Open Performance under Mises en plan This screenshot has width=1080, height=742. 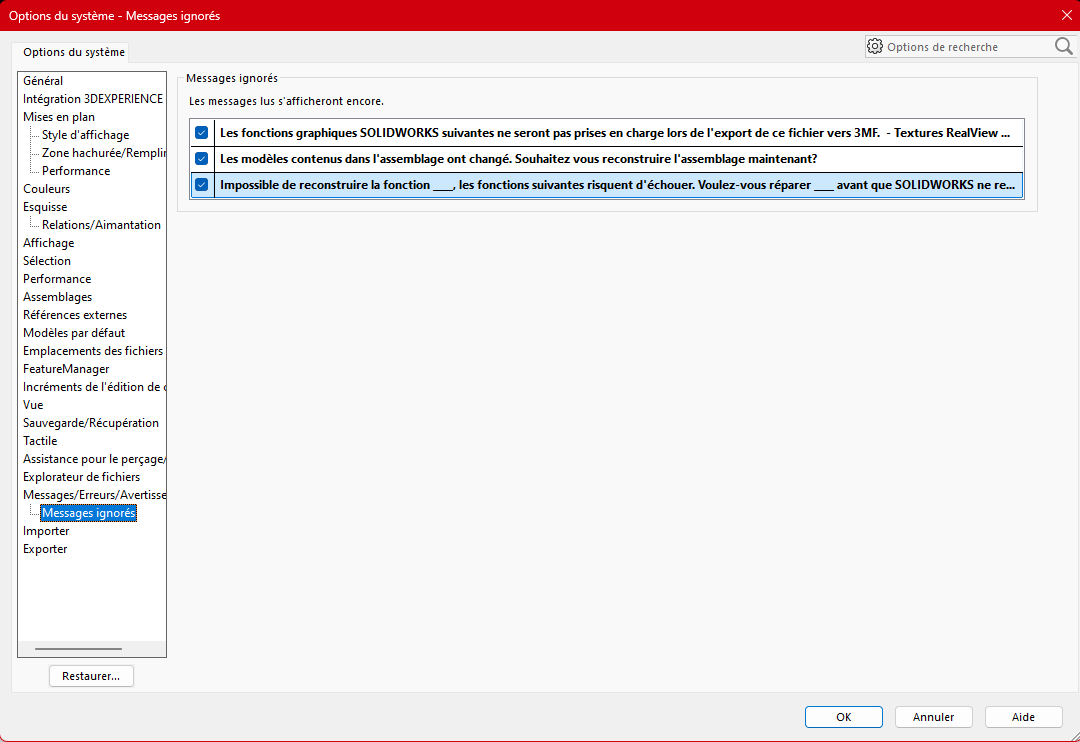click(x=76, y=171)
